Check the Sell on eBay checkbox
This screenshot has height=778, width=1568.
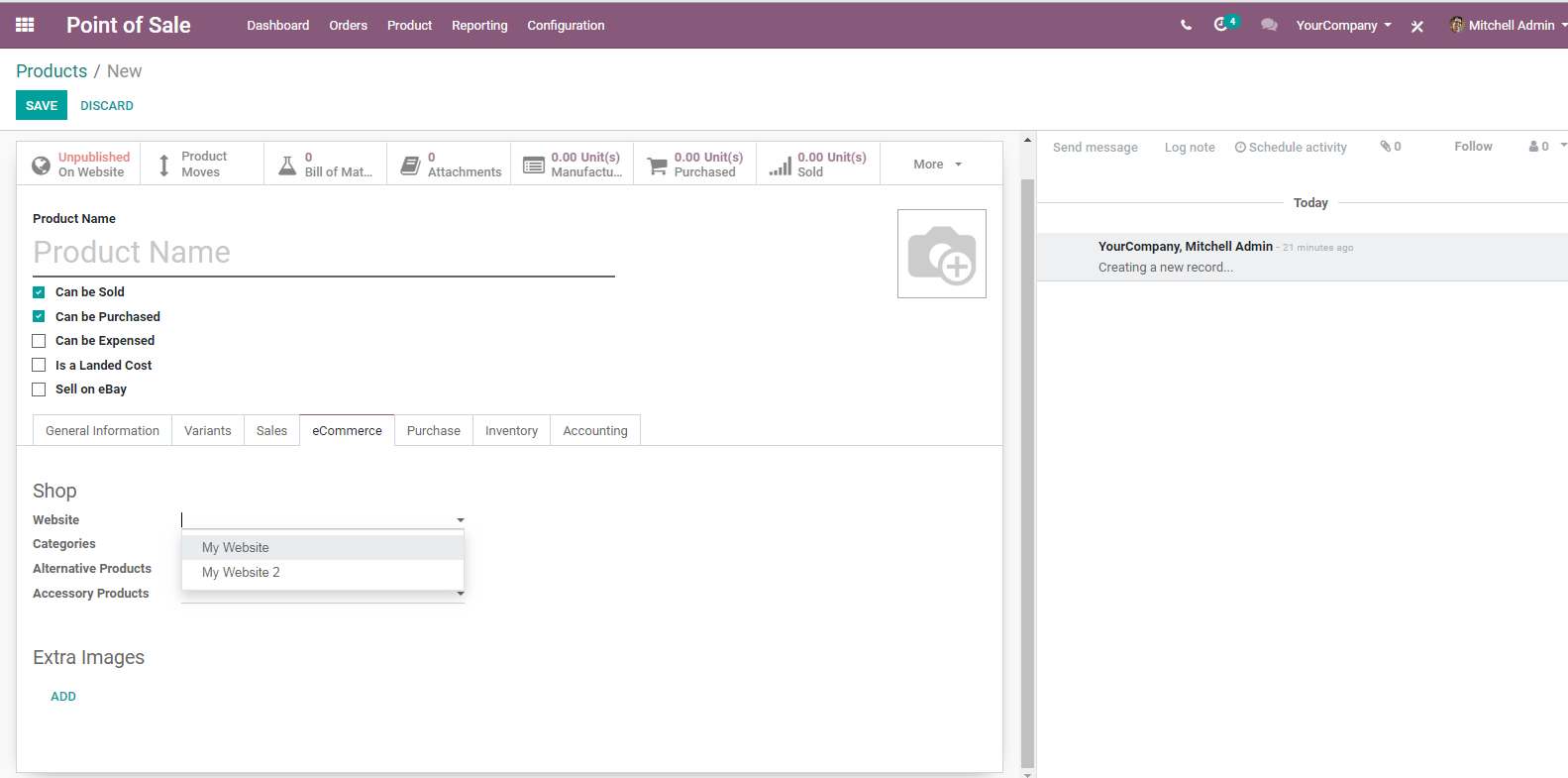[x=39, y=389]
